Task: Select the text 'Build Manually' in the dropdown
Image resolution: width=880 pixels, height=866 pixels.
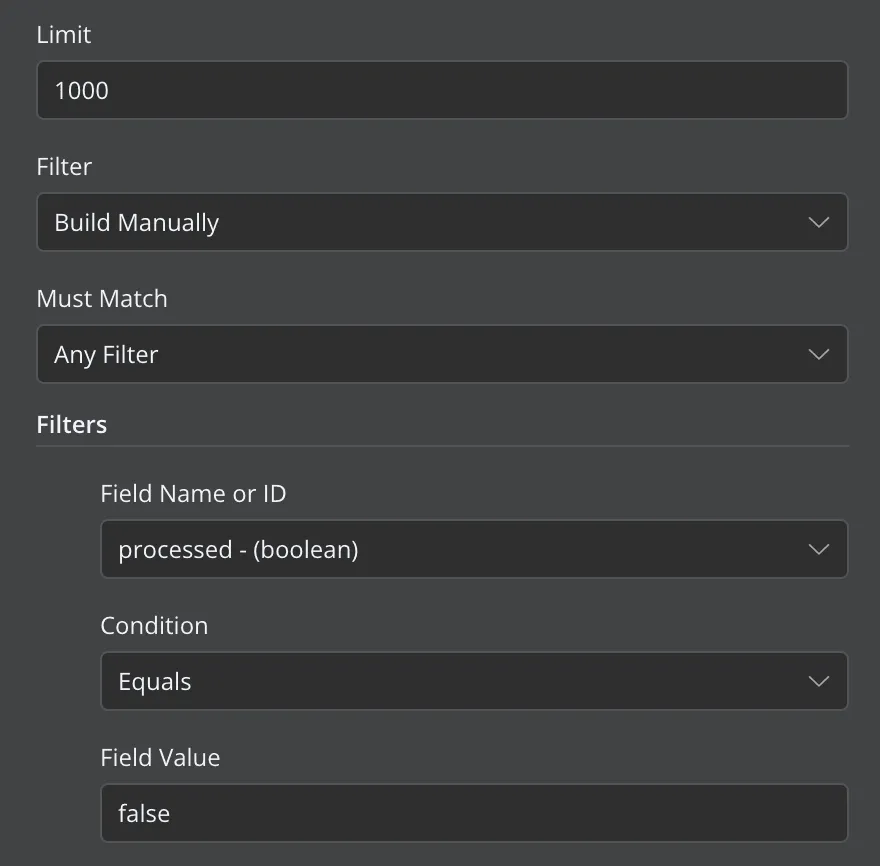Action: coord(135,222)
